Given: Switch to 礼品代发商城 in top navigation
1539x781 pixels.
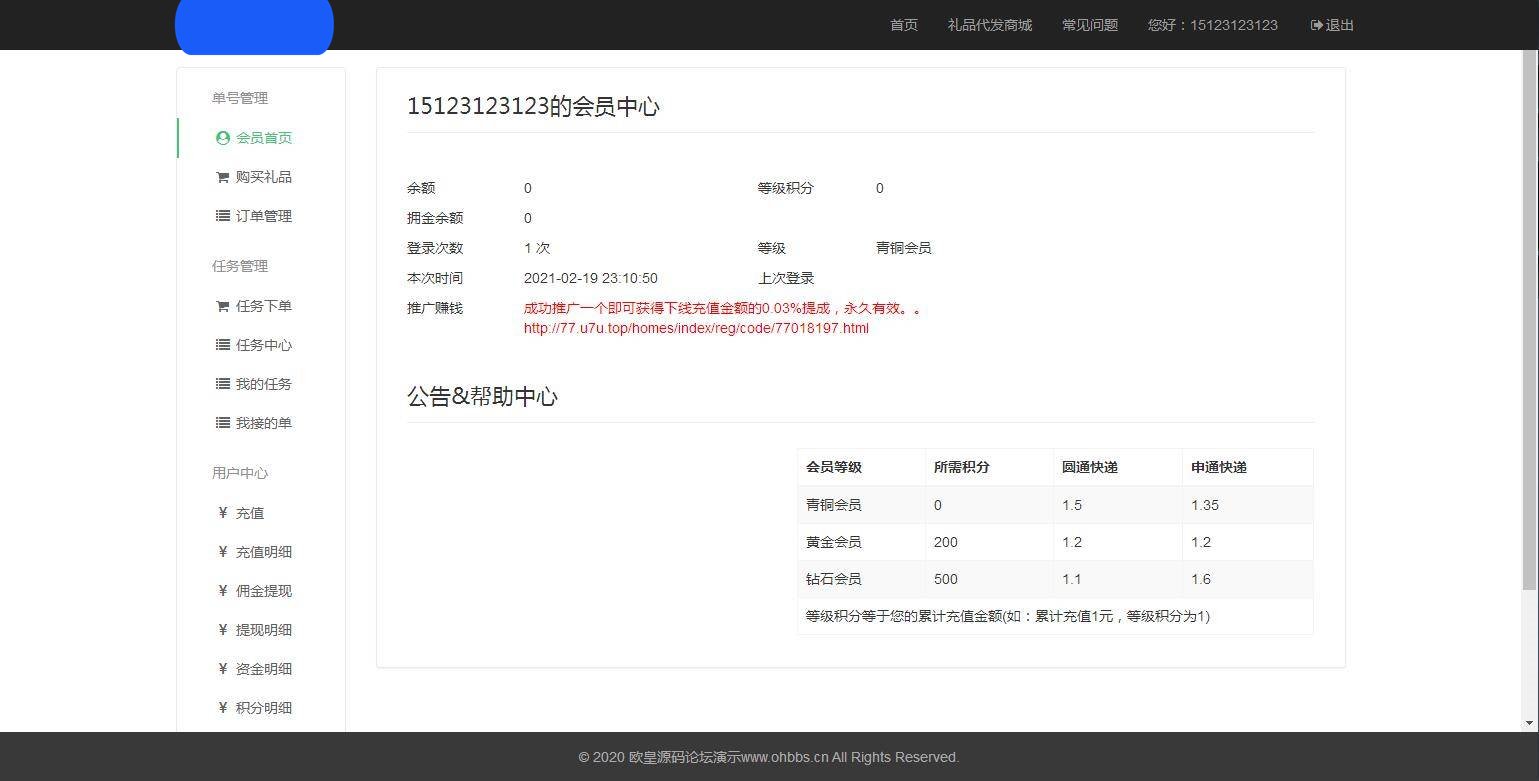Looking at the screenshot, I should click(989, 25).
